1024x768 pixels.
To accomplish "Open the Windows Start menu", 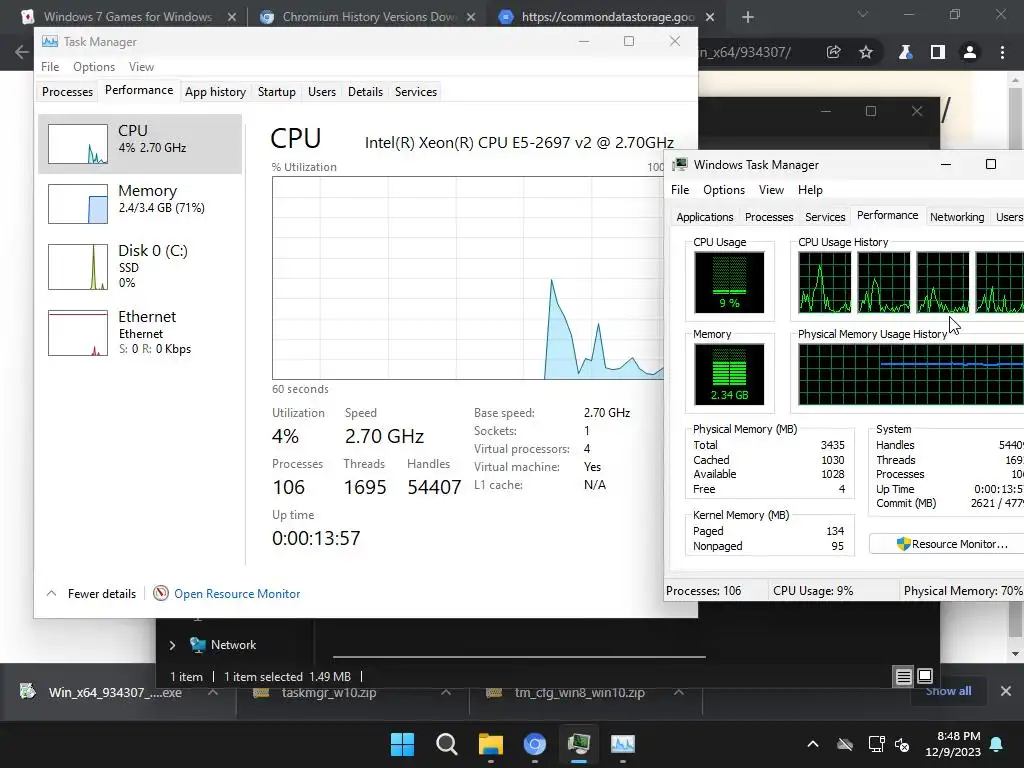I will [402, 744].
